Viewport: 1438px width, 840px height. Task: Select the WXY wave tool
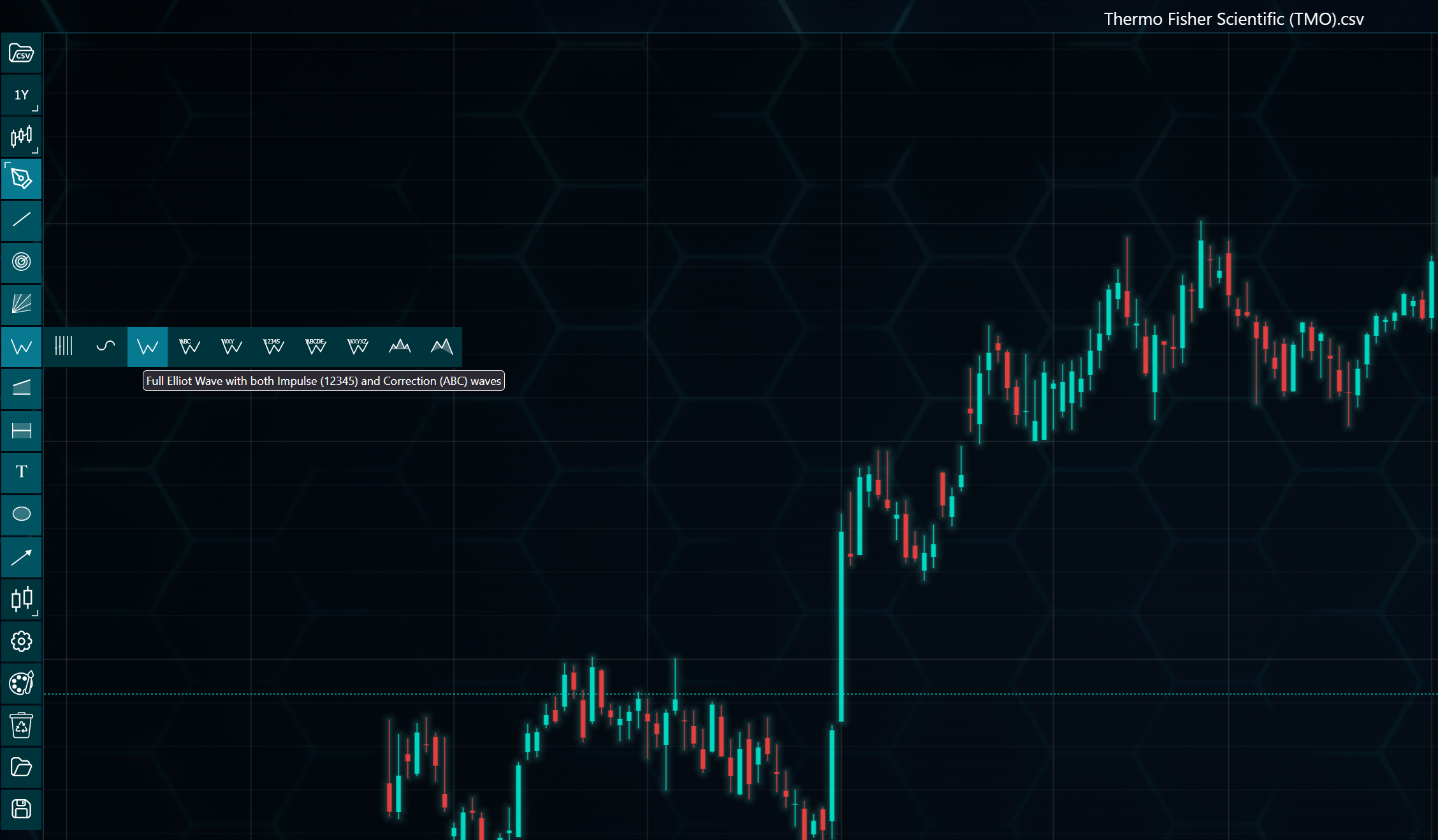pos(231,347)
